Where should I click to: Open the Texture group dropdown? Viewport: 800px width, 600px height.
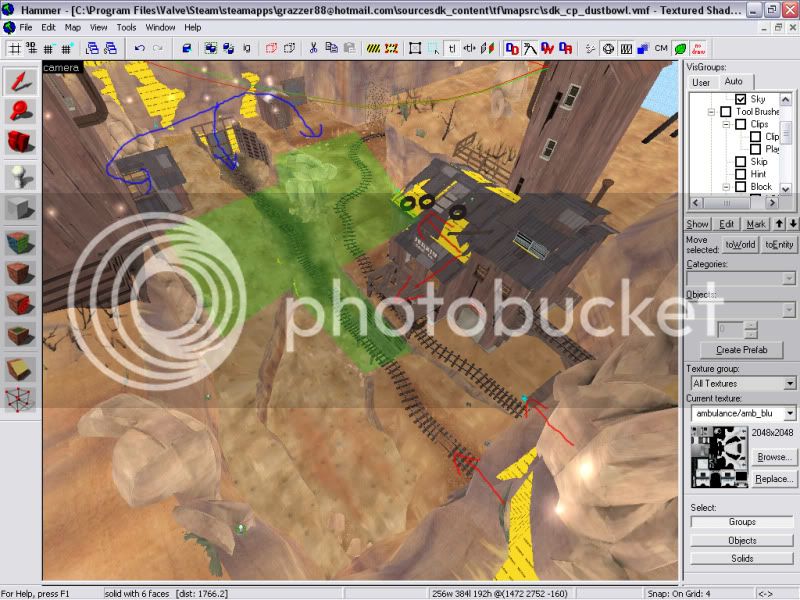coord(790,383)
